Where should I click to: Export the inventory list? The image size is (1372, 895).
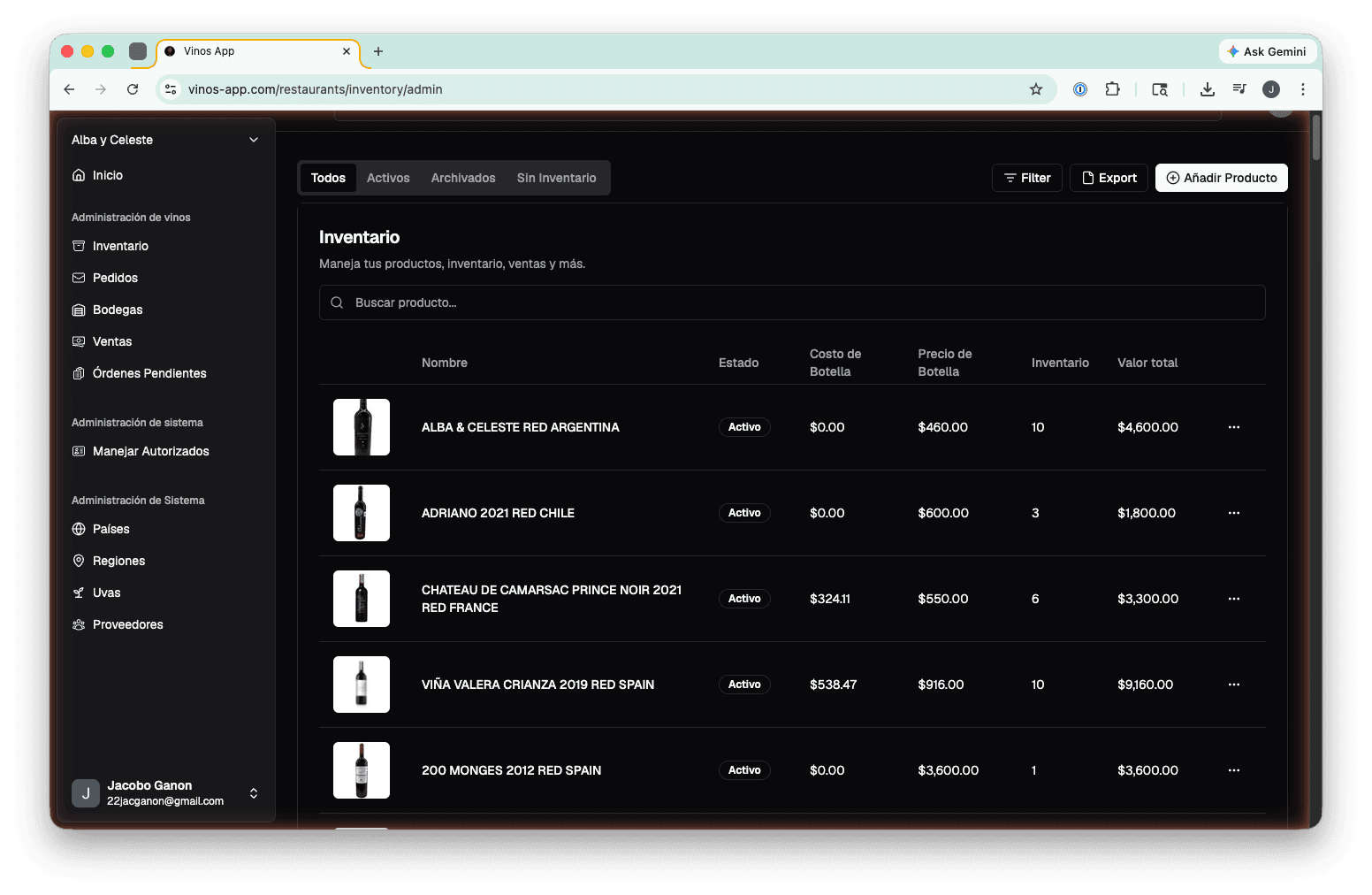click(1109, 178)
